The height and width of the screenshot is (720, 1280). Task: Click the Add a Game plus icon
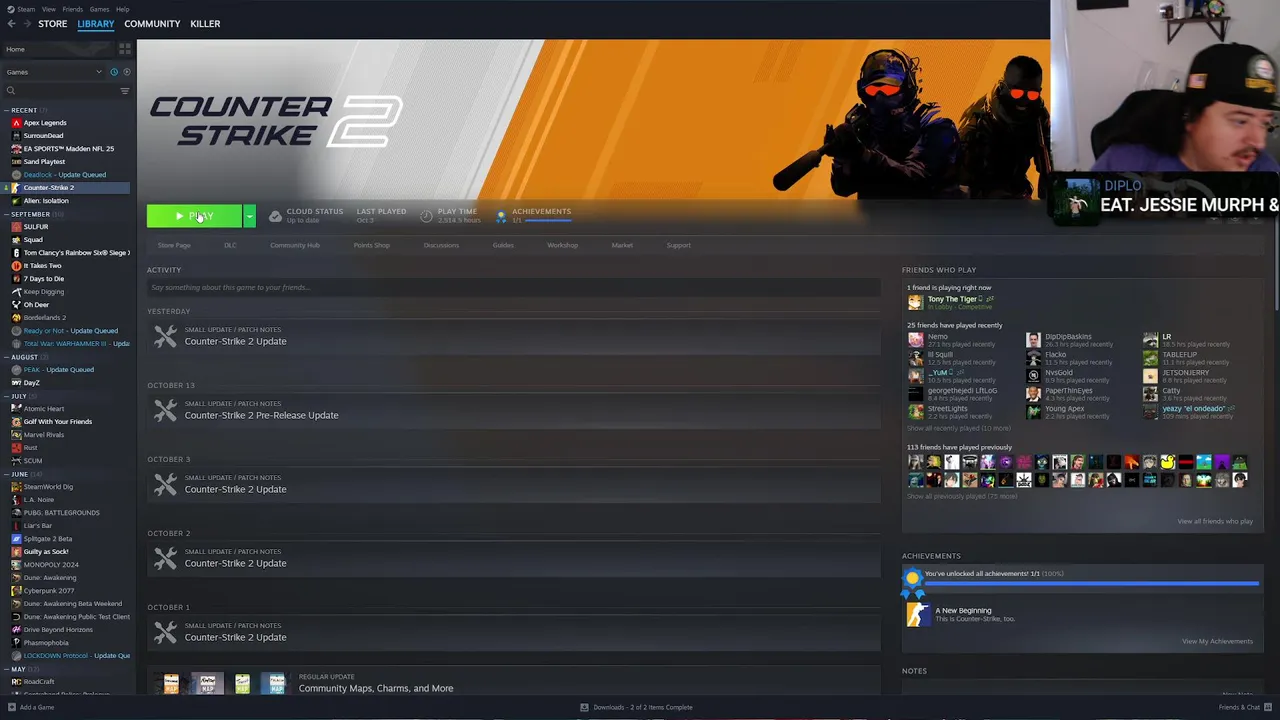coord(10,707)
